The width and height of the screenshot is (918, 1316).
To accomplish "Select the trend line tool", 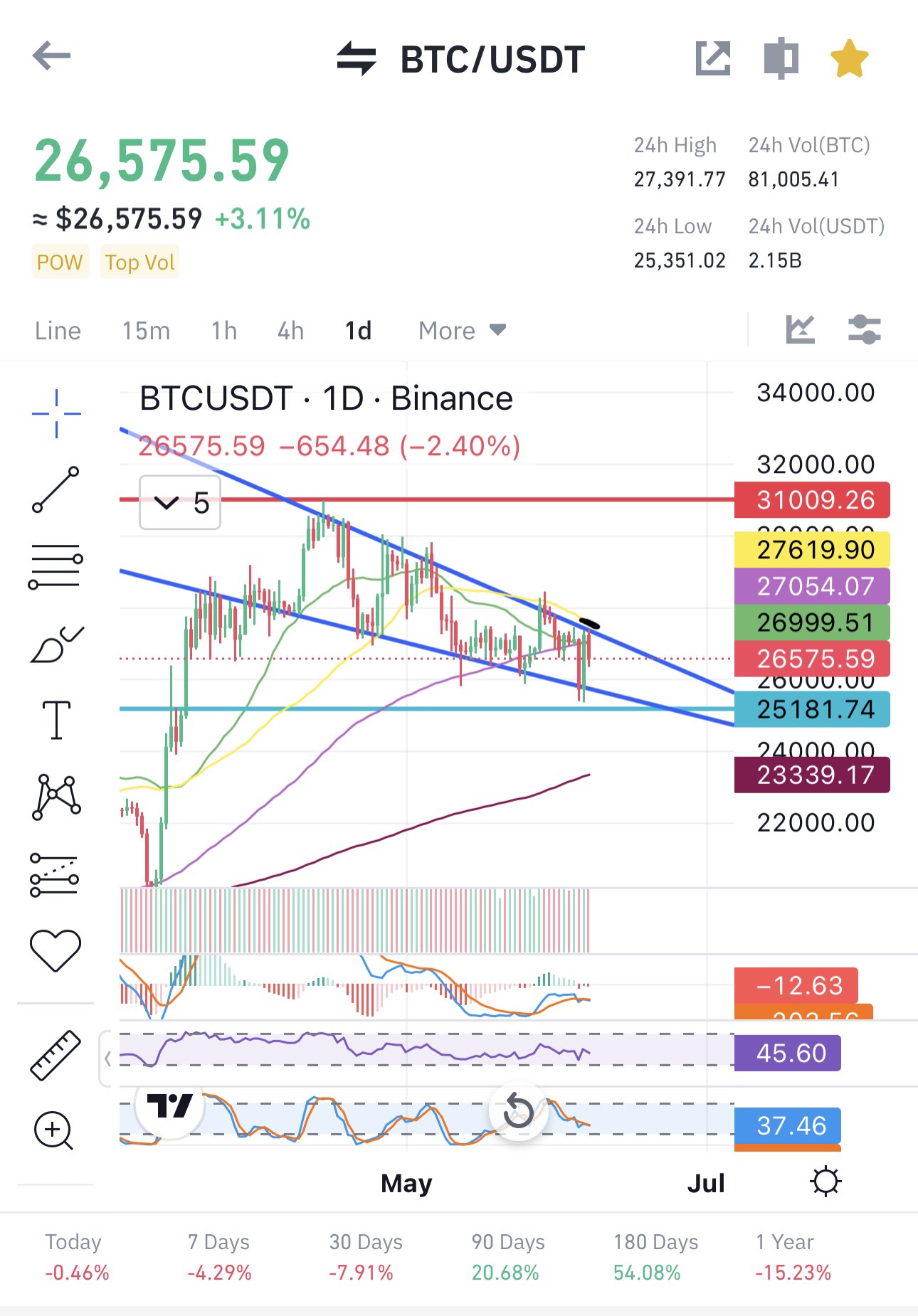I will (56, 489).
